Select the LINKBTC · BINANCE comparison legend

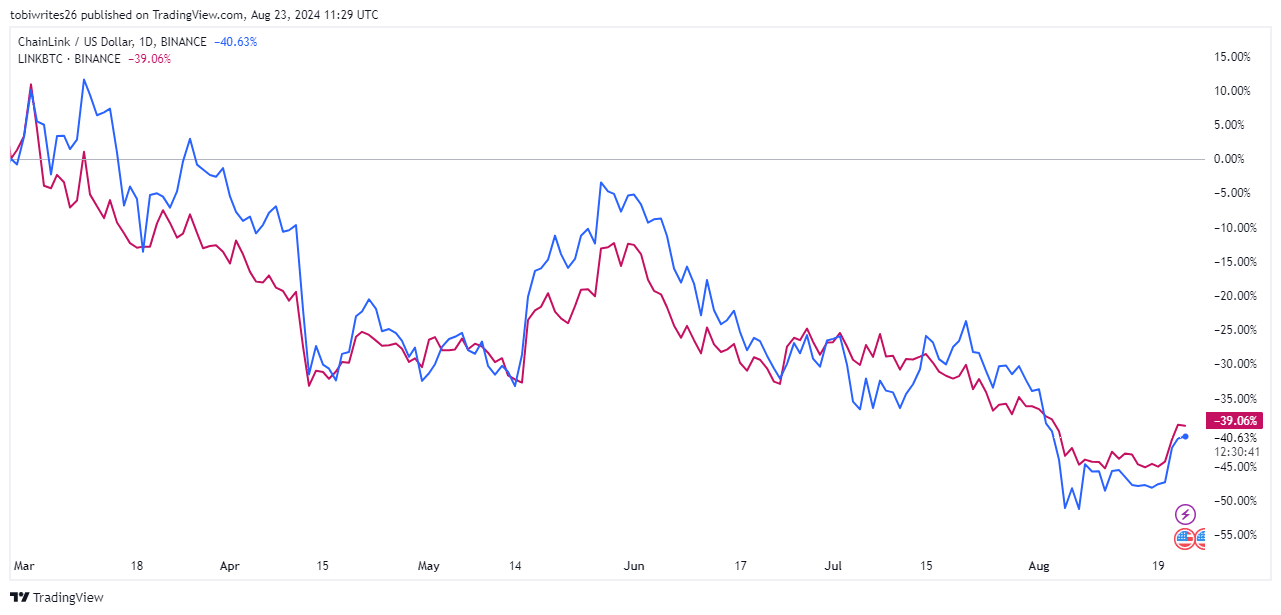click(x=69, y=59)
